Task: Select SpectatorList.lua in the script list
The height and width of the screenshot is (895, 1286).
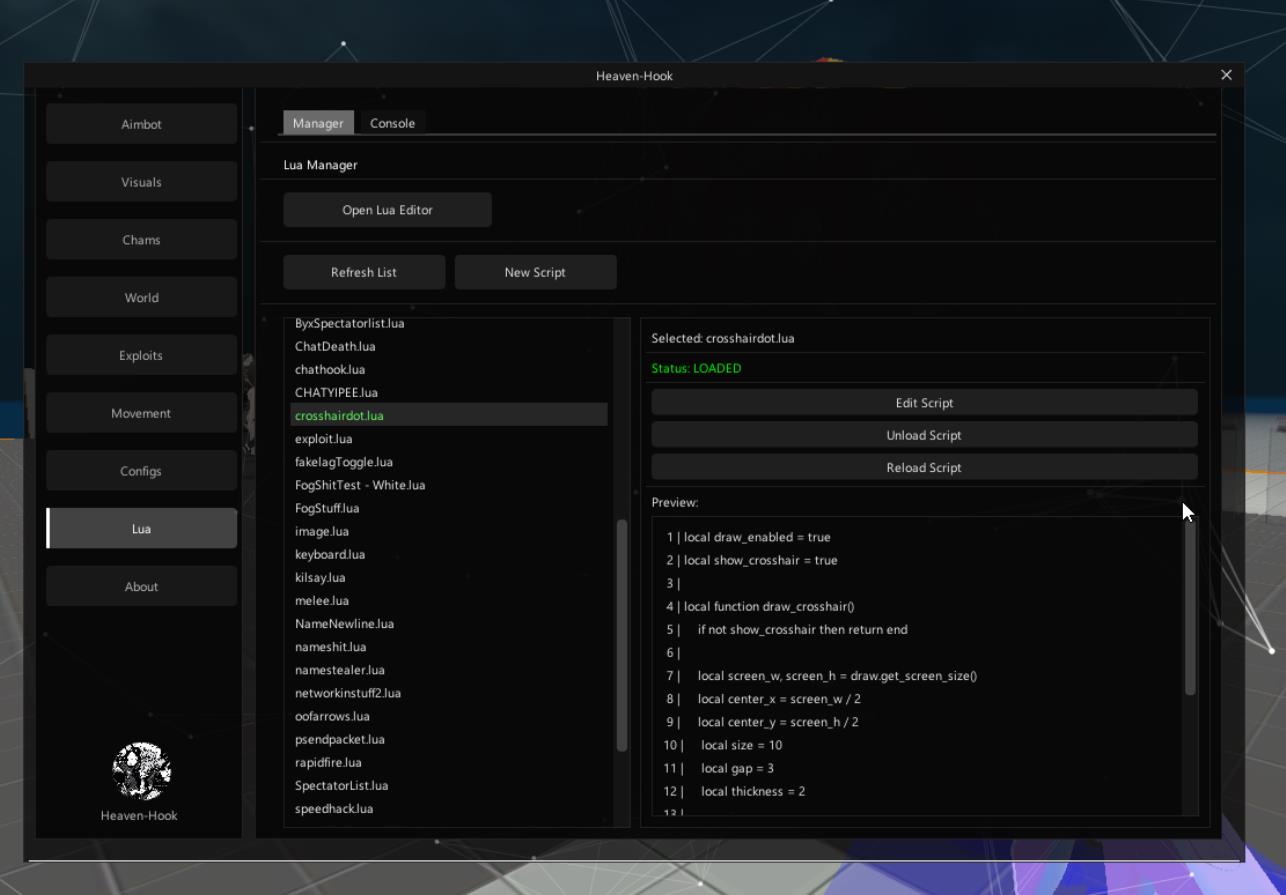Action: [x=341, y=786]
